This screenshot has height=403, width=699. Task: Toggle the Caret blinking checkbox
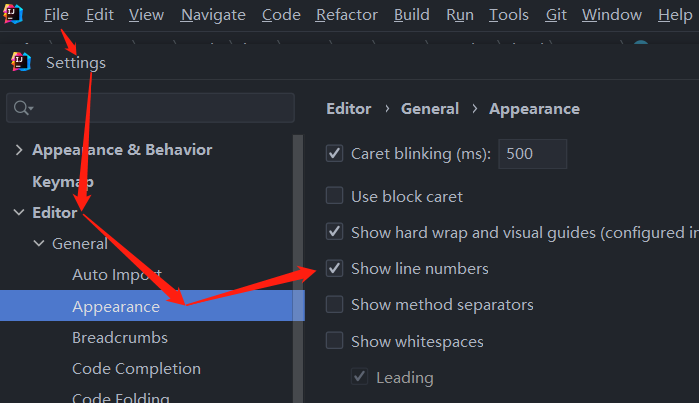[335, 154]
